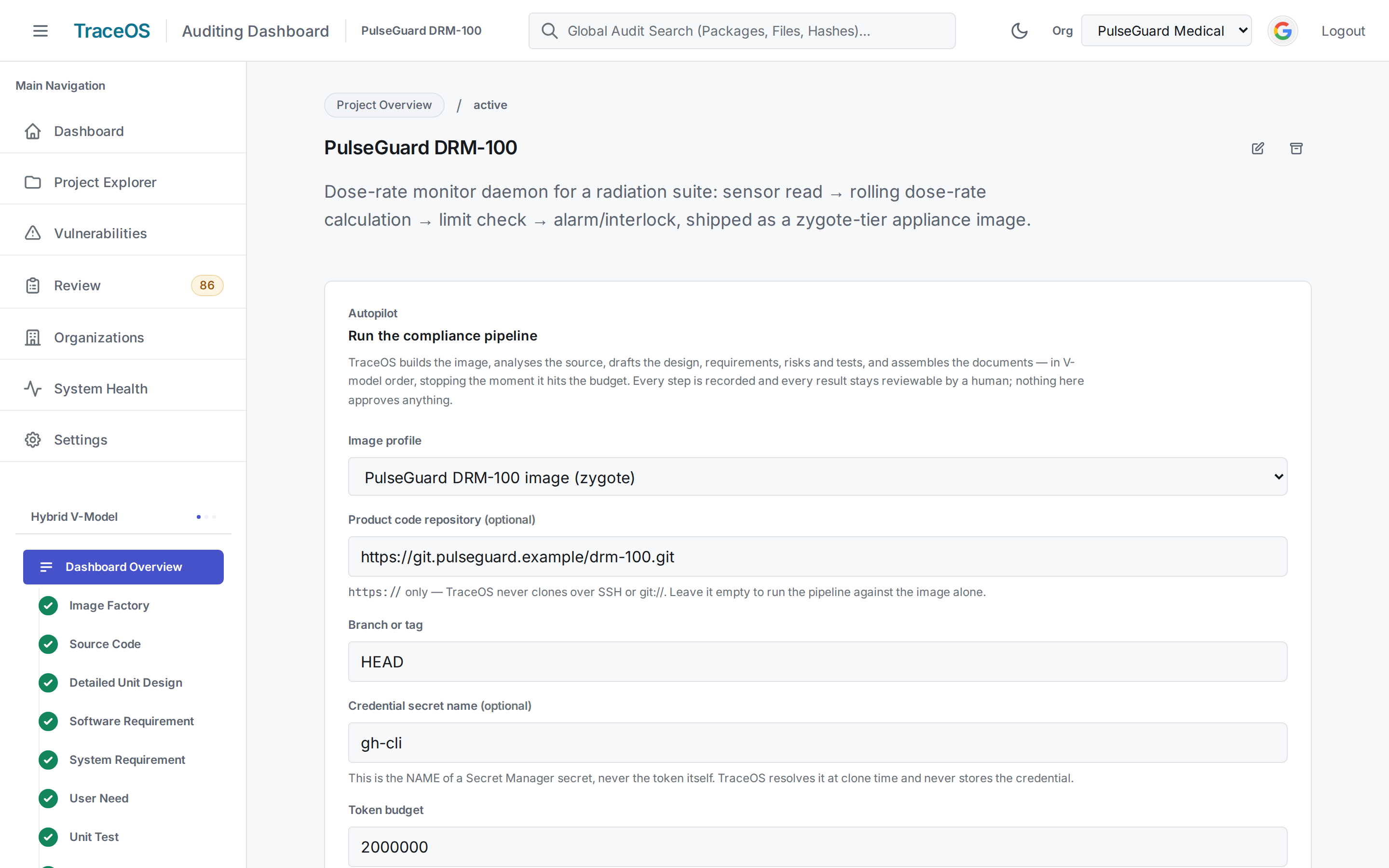This screenshot has width=1389, height=868.
Task: Click the Logout link
Action: tap(1343, 31)
